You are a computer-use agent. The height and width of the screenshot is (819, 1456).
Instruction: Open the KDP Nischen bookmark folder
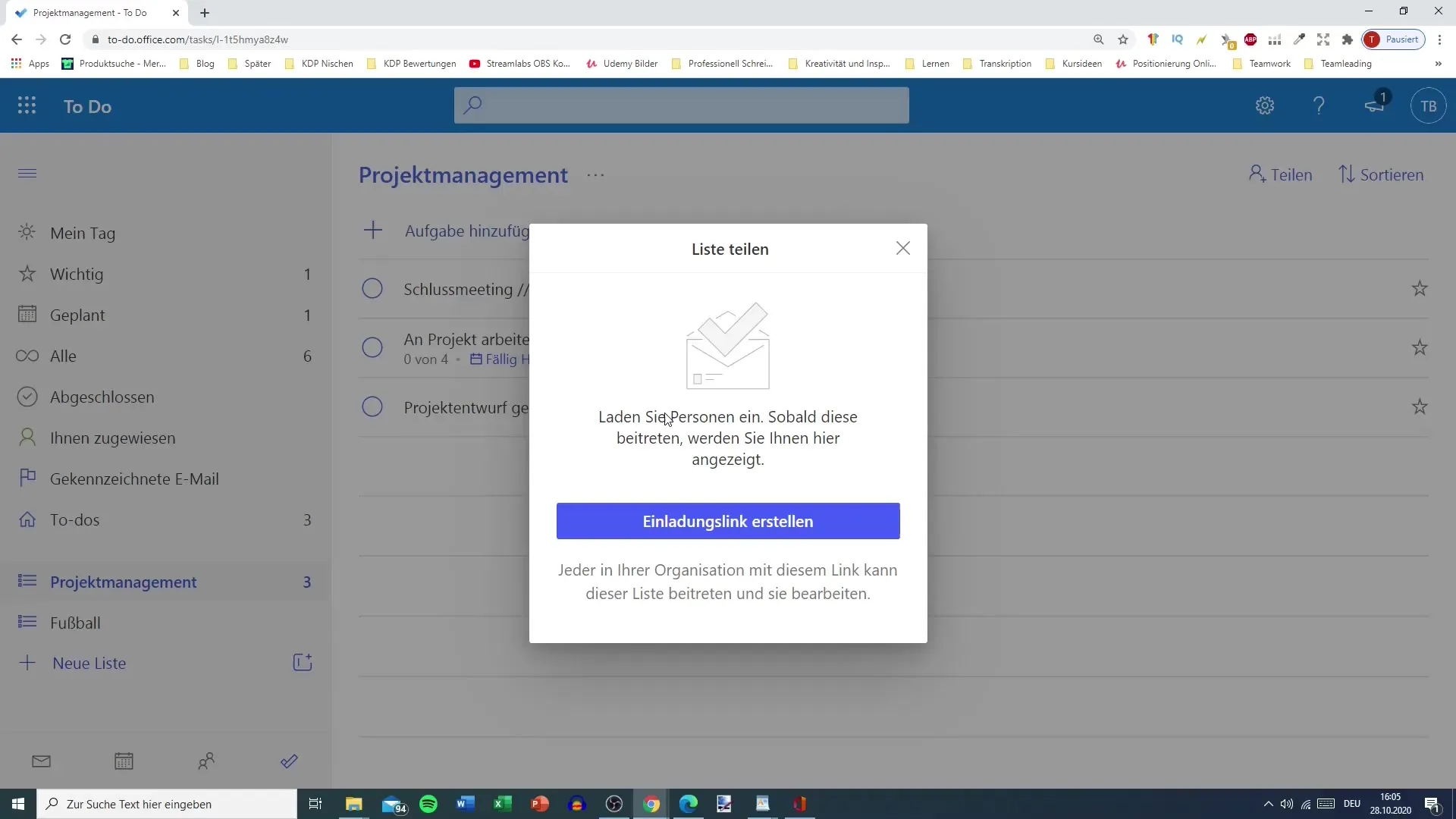318,64
